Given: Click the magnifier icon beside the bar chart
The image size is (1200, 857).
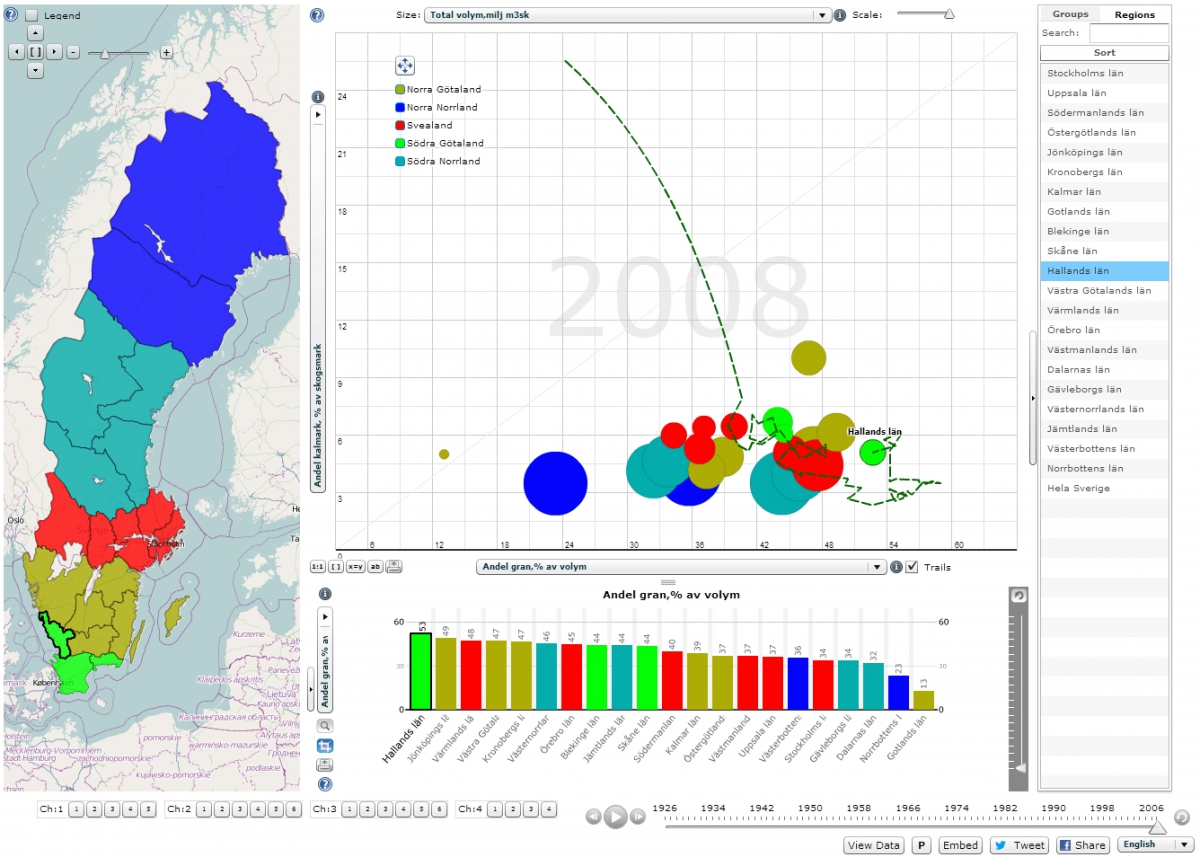Looking at the screenshot, I should coord(325,726).
